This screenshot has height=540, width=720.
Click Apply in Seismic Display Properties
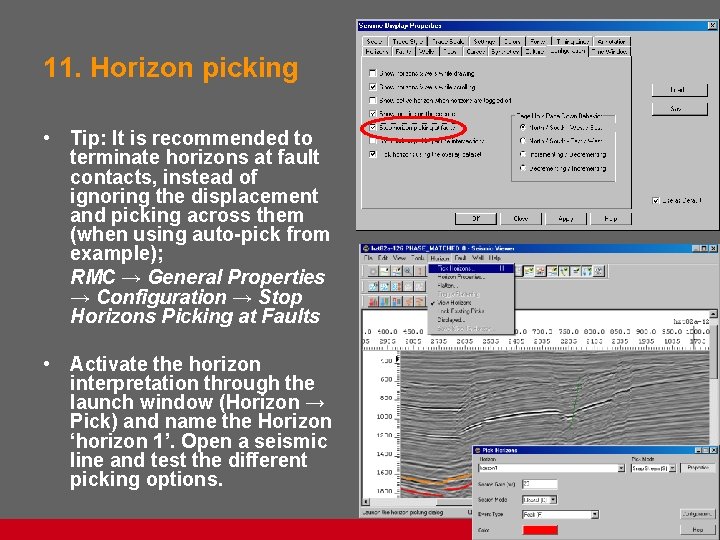[x=566, y=219]
